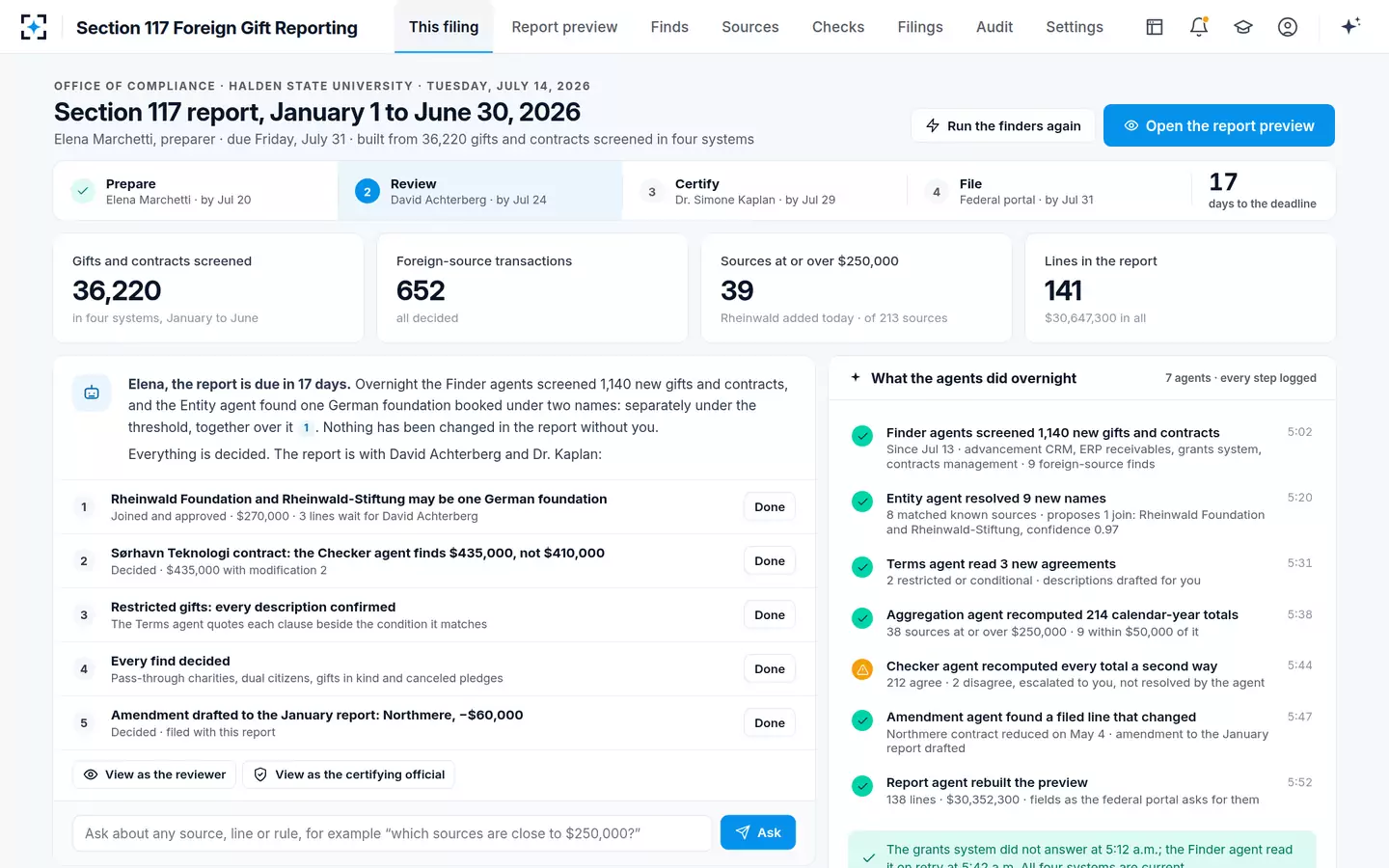Click the green check beside Terms agent
This screenshot has height=868, width=1389.
pos(862,567)
